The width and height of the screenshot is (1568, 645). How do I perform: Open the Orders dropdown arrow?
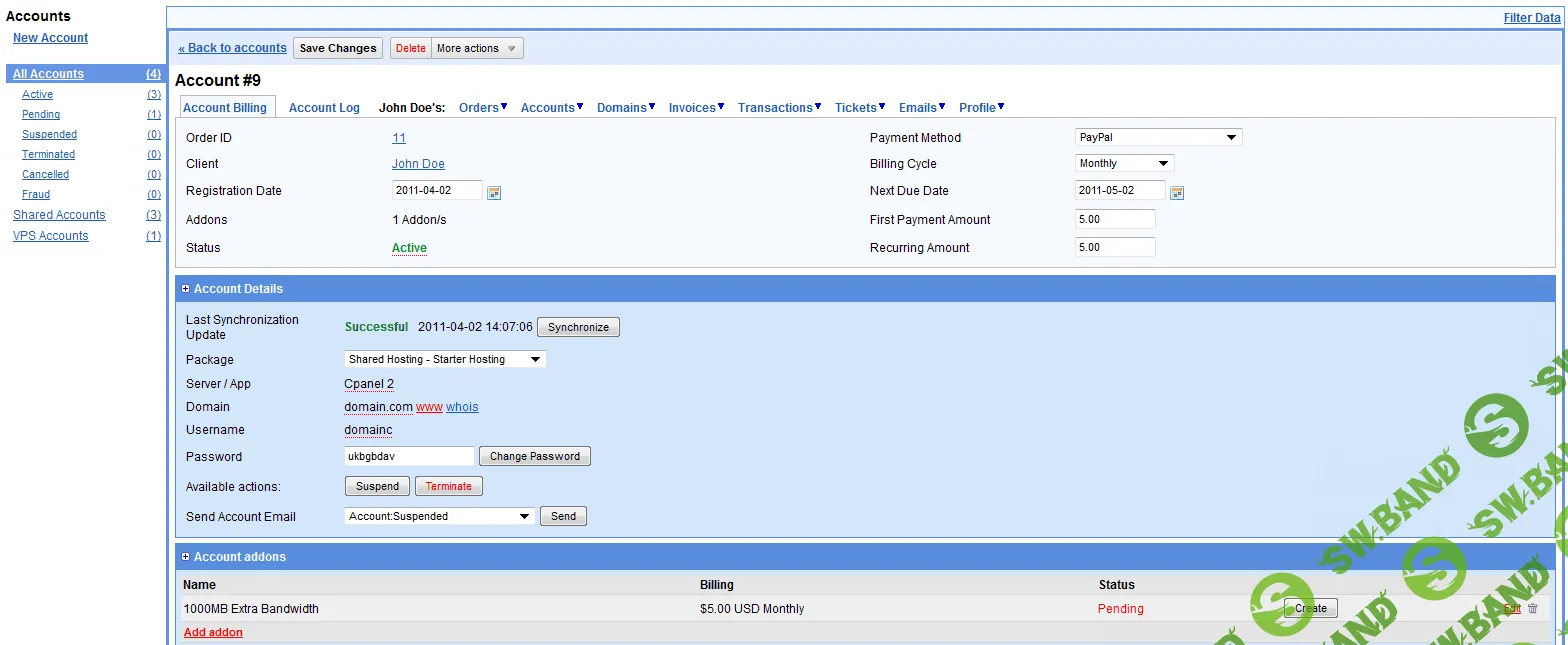pyautogui.click(x=504, y=107)
